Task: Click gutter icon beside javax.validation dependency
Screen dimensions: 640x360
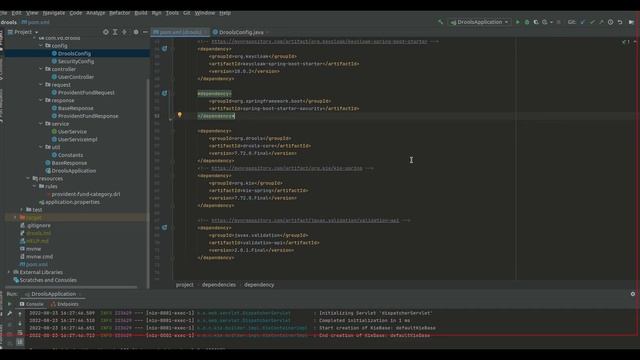Action: tap(164, 228)
